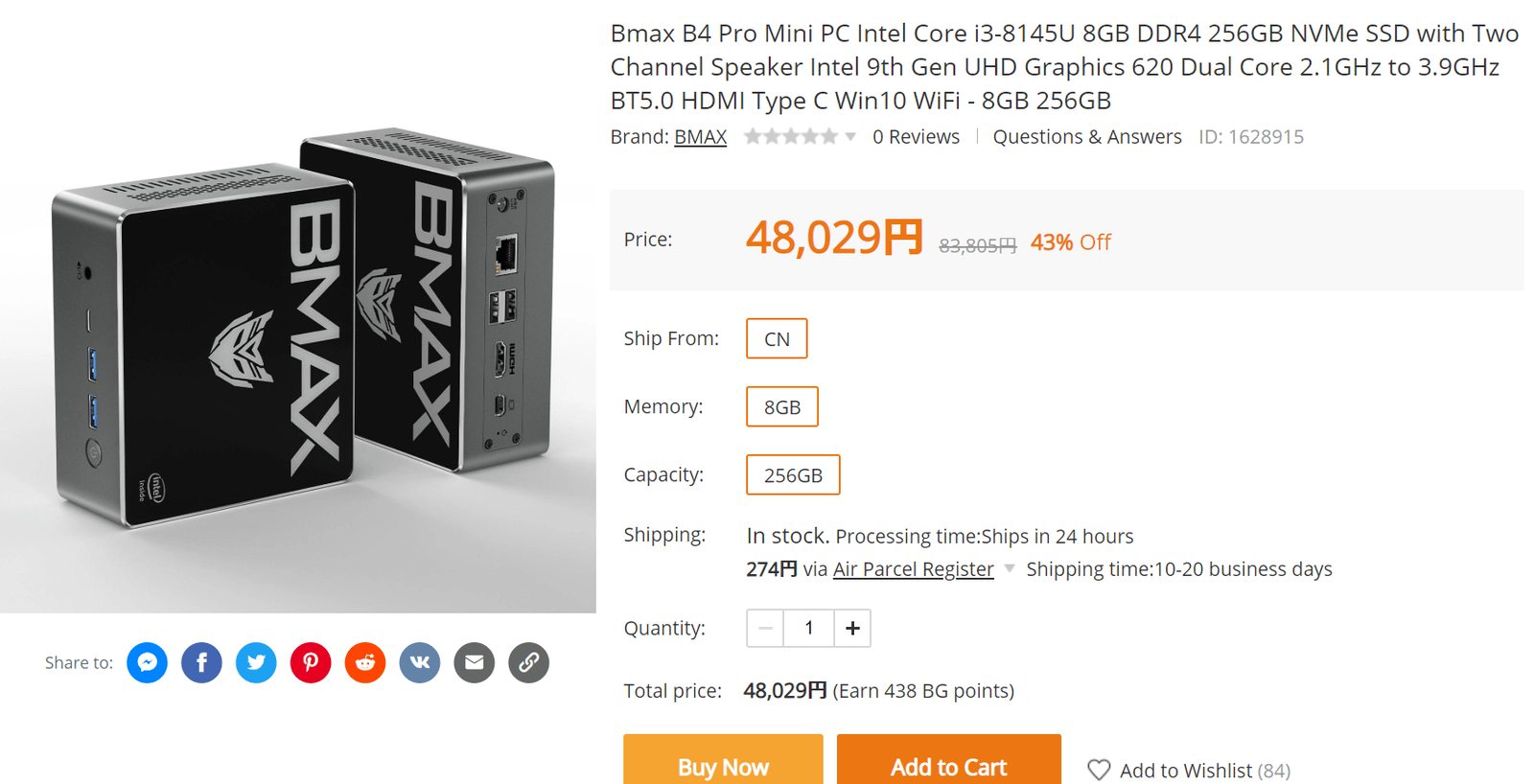
Task: Share product via Facebook Messenger icon
Action: tap(147, 662)
